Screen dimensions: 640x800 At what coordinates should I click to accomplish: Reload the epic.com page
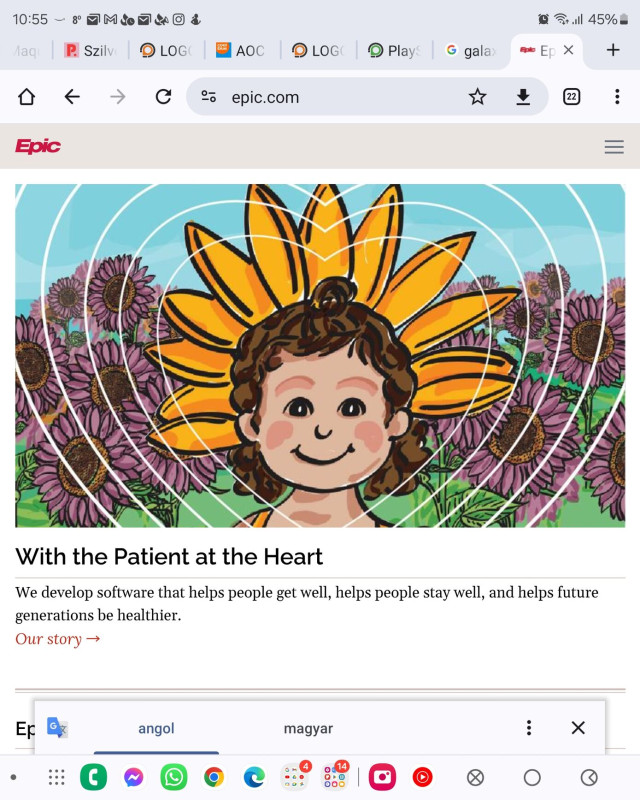pos(163,97)
